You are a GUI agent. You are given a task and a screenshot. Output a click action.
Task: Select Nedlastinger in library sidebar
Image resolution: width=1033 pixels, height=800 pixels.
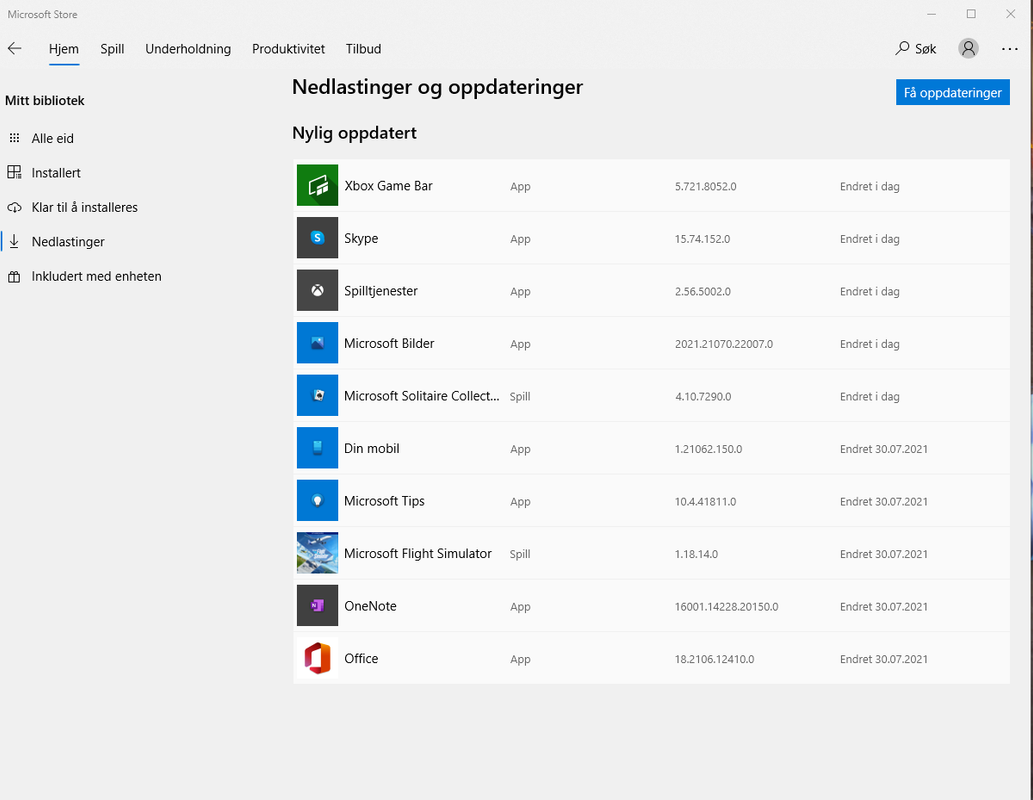pyautogui.click(x=68, y=242)
